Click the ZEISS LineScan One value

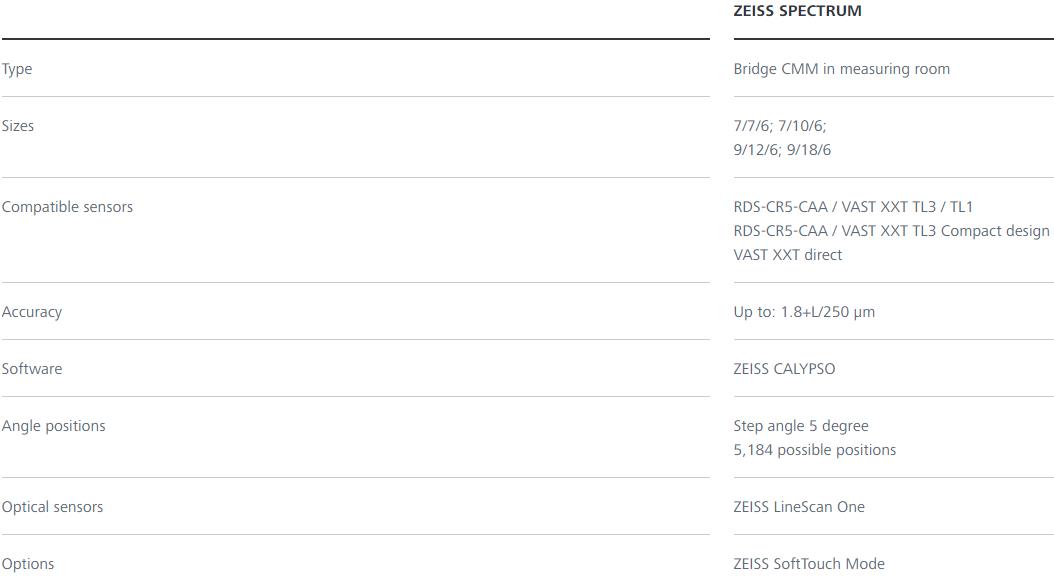tap(798, 507)
